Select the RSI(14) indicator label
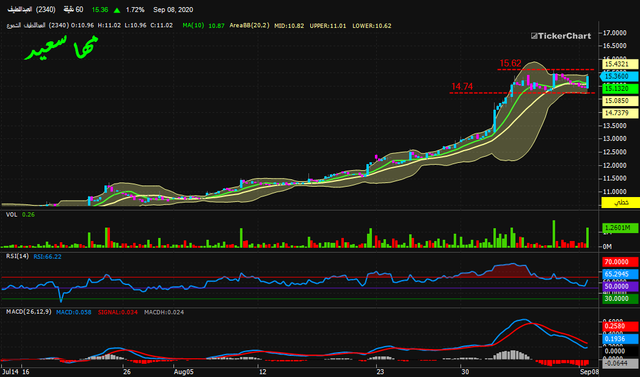 pos(17,256)
